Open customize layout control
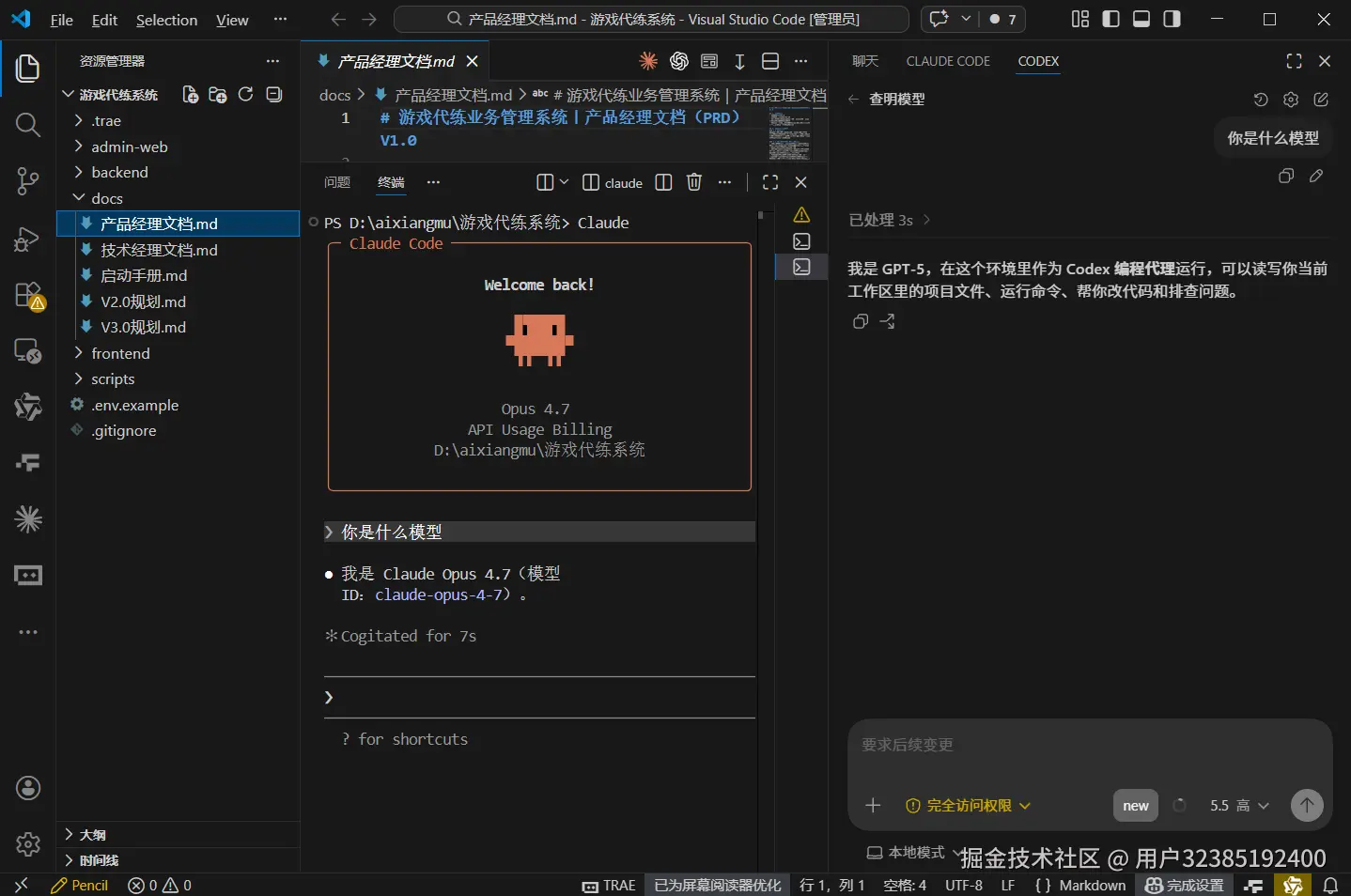Image resolution: width=1351 pixels, height=896 pixels. (x=1080, y=19)
